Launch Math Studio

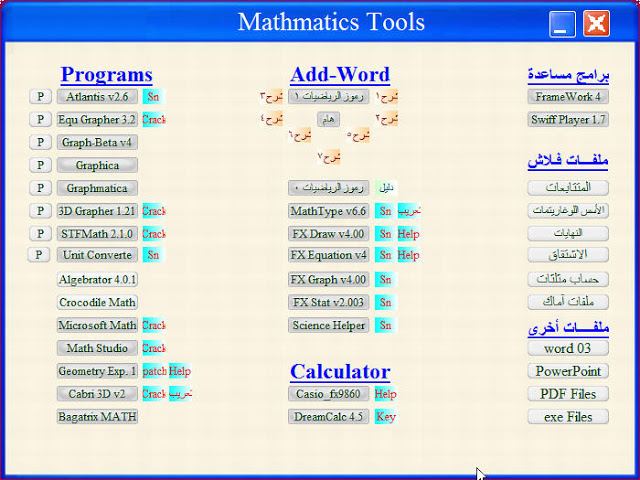[97, 348]
